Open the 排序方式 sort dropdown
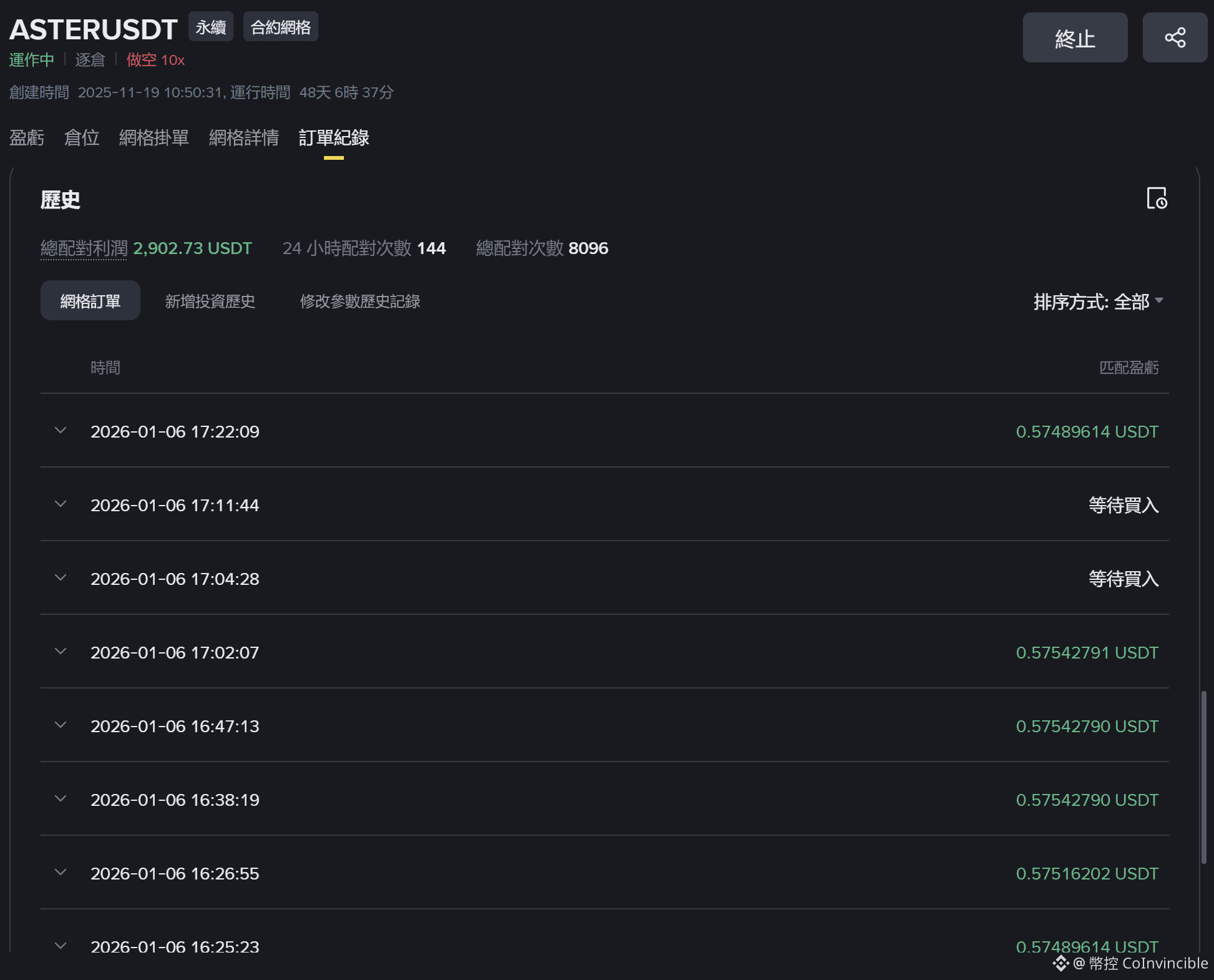The image size is (1214, 980). [x=1098, y=301]
